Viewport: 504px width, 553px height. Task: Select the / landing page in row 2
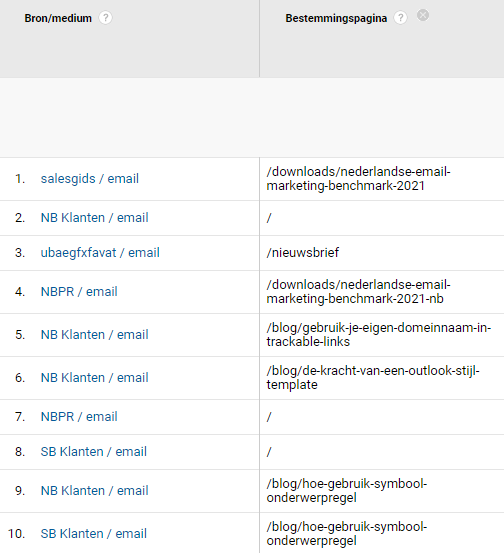pyautogui.click(x=269, y=218)
